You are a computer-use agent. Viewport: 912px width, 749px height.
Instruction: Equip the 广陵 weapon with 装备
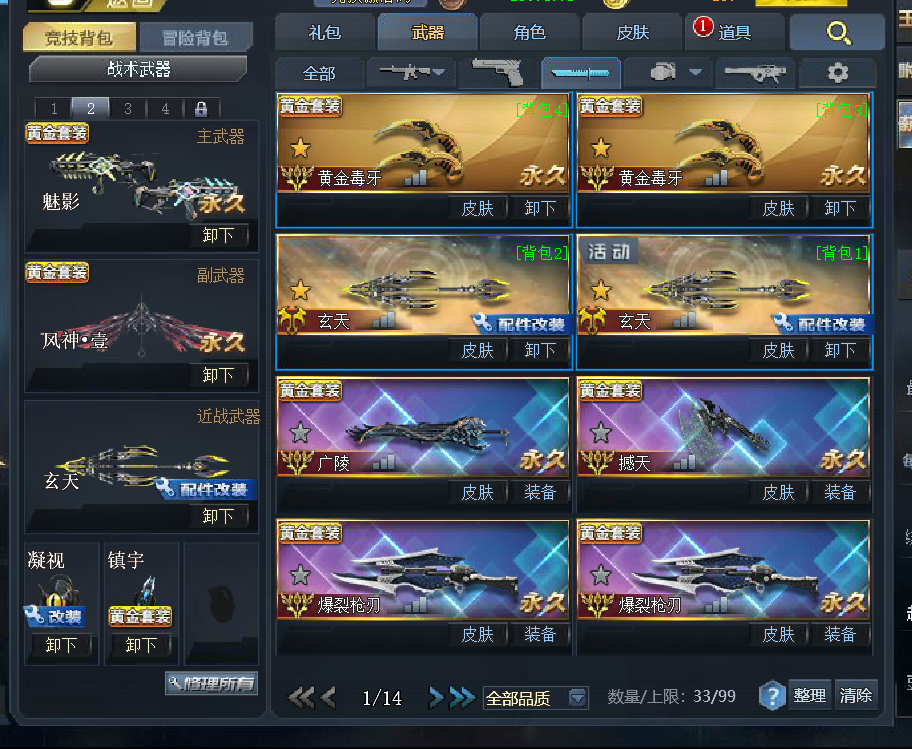pyautogui.click(x=540, y=492)
